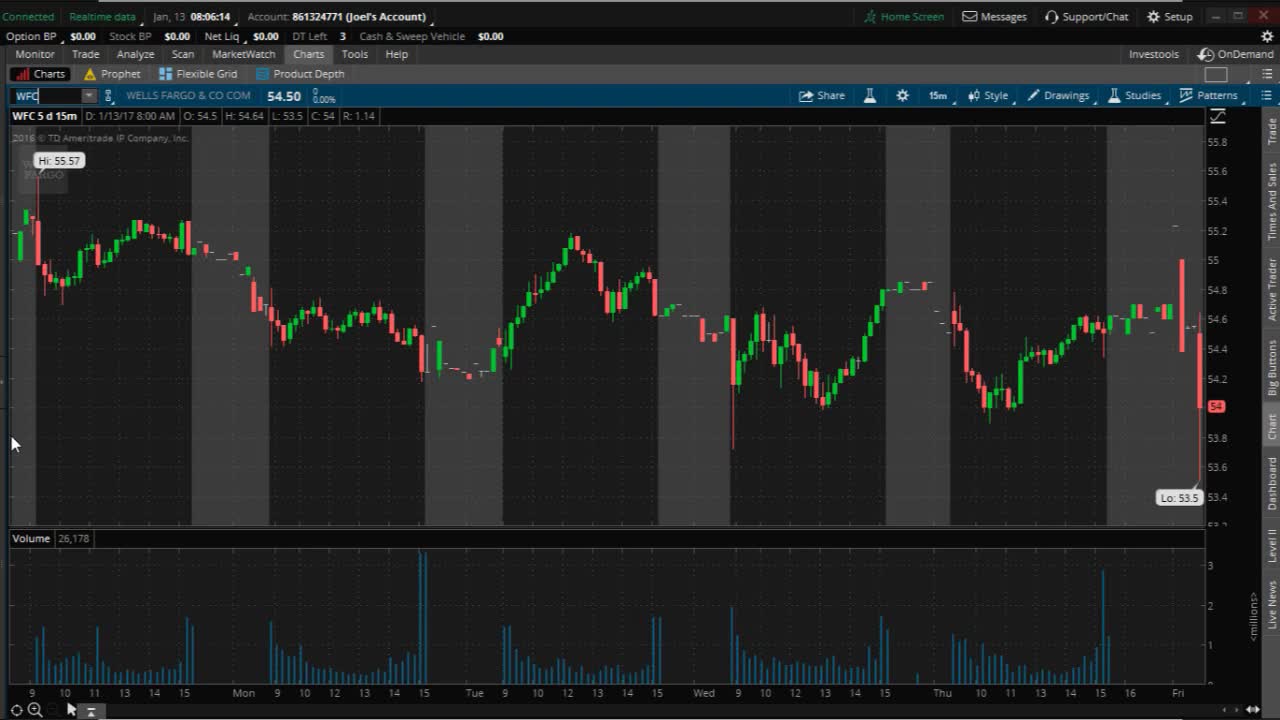Click the WFC symbol input field

coord(46,96)
